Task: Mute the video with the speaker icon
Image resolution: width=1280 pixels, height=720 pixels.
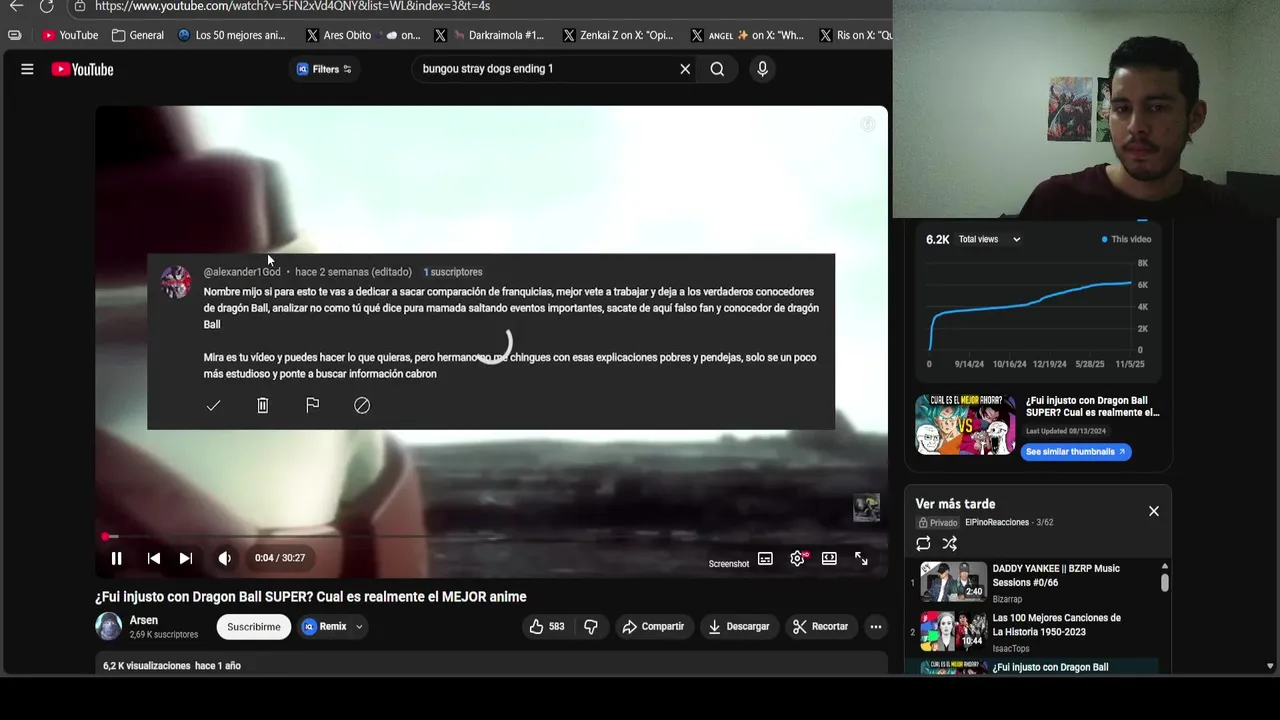Action: pos(224,558)
